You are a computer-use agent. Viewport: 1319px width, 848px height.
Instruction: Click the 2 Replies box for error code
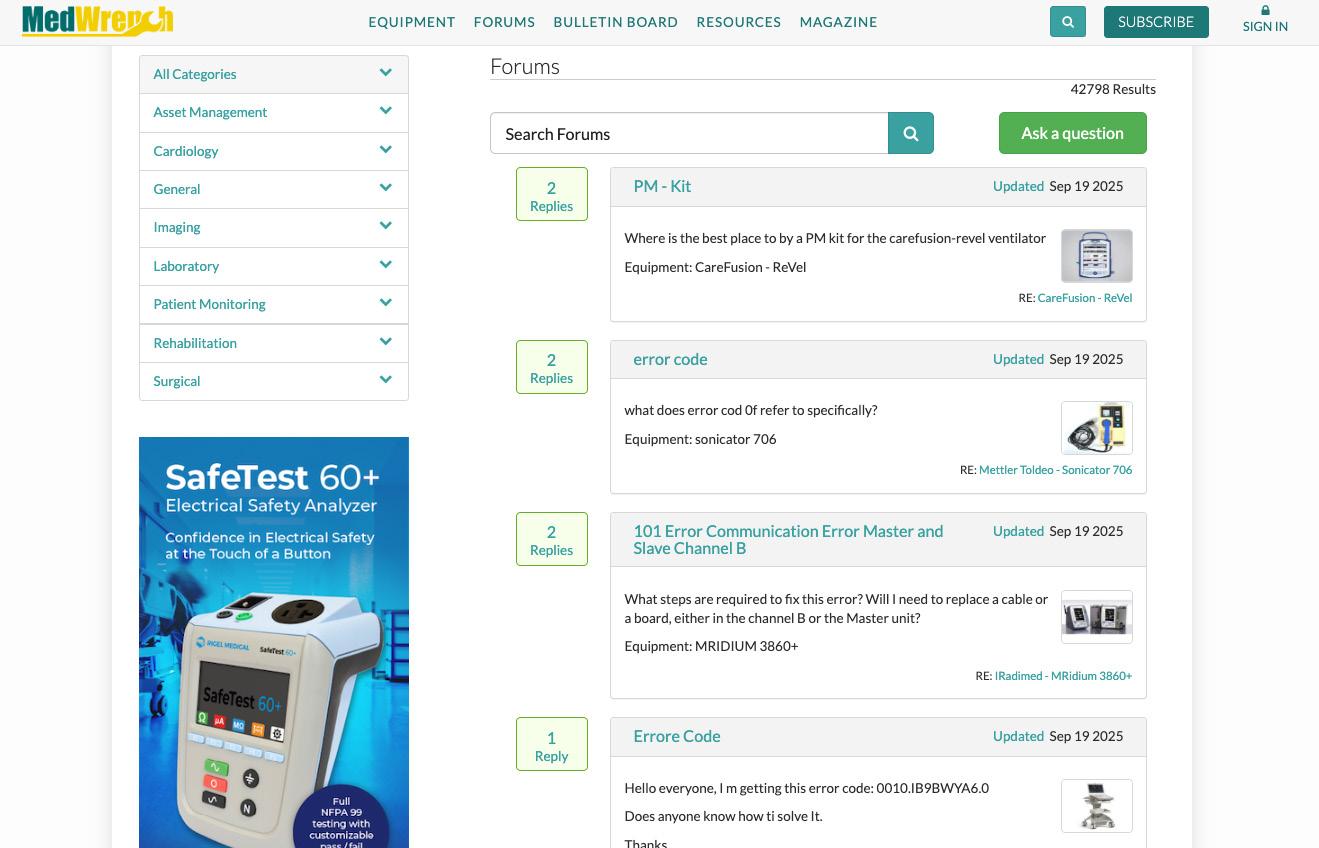552,367
